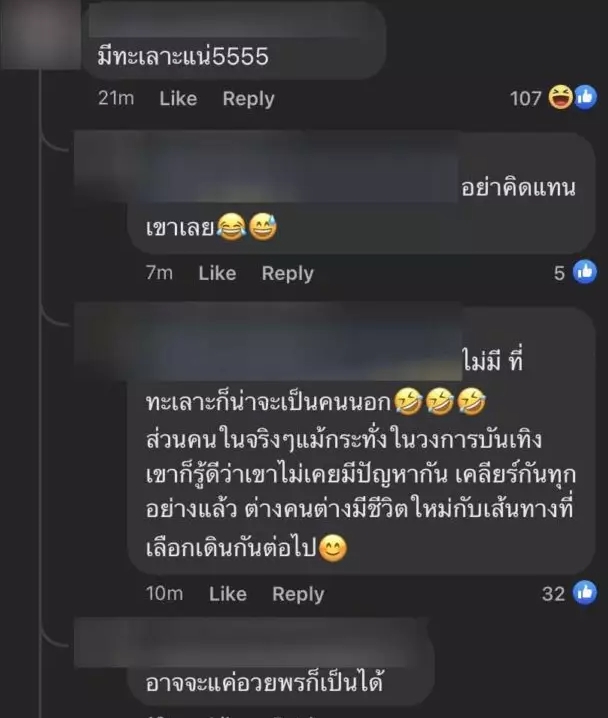Open the blurred name on the 10m reply
This screenshot has width=608, height=718.
point(268,341)
